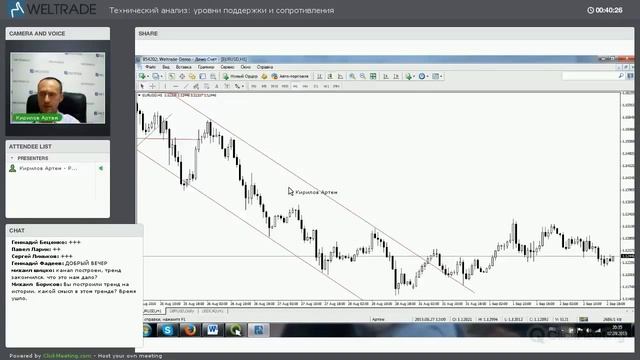Click the taskbar volume speaker icon
This screenshot has height=360, width=640.
pyautogui.click(x=589, y=330)
